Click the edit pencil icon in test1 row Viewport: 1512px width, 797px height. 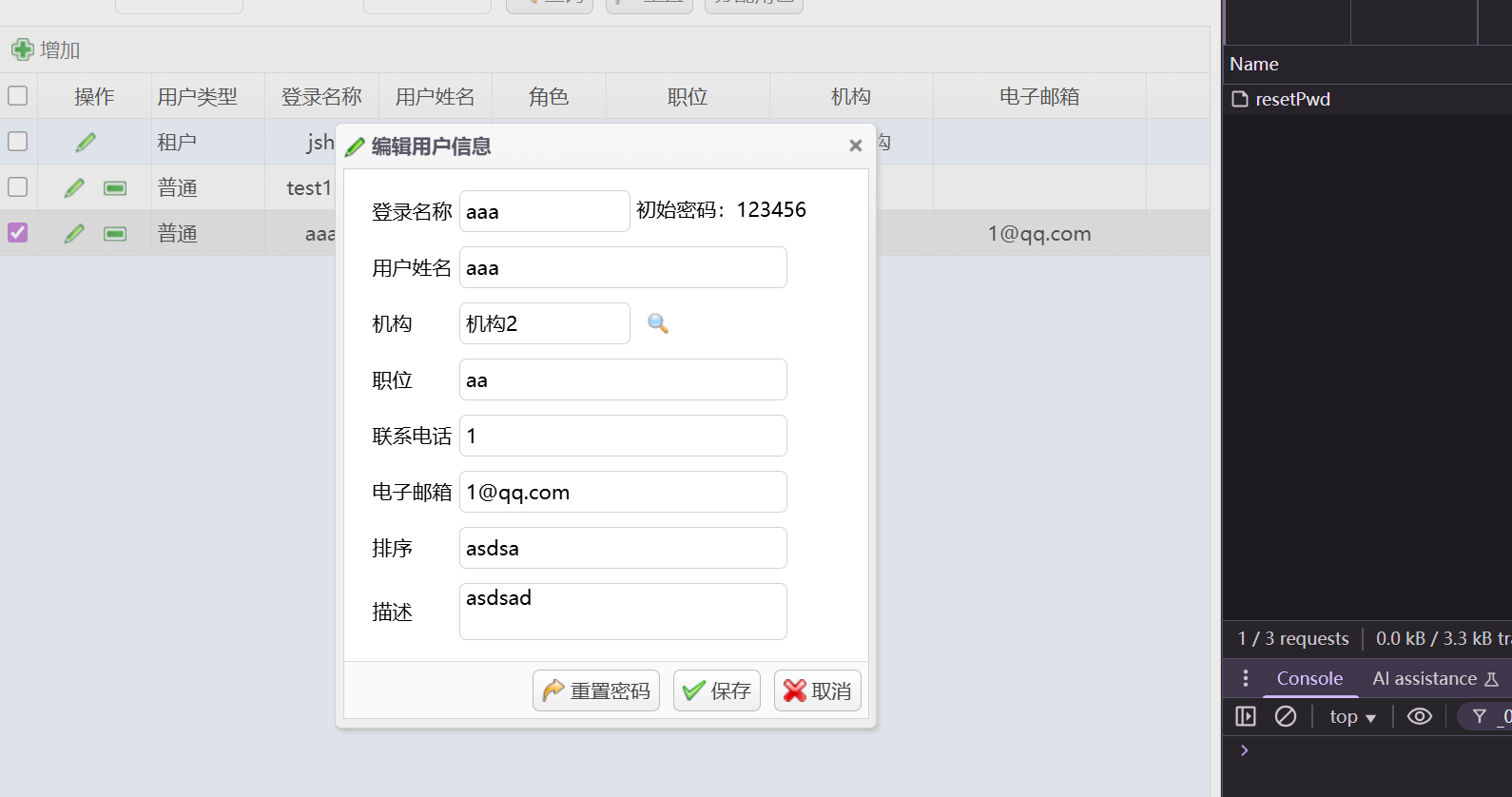click(74, 187)
